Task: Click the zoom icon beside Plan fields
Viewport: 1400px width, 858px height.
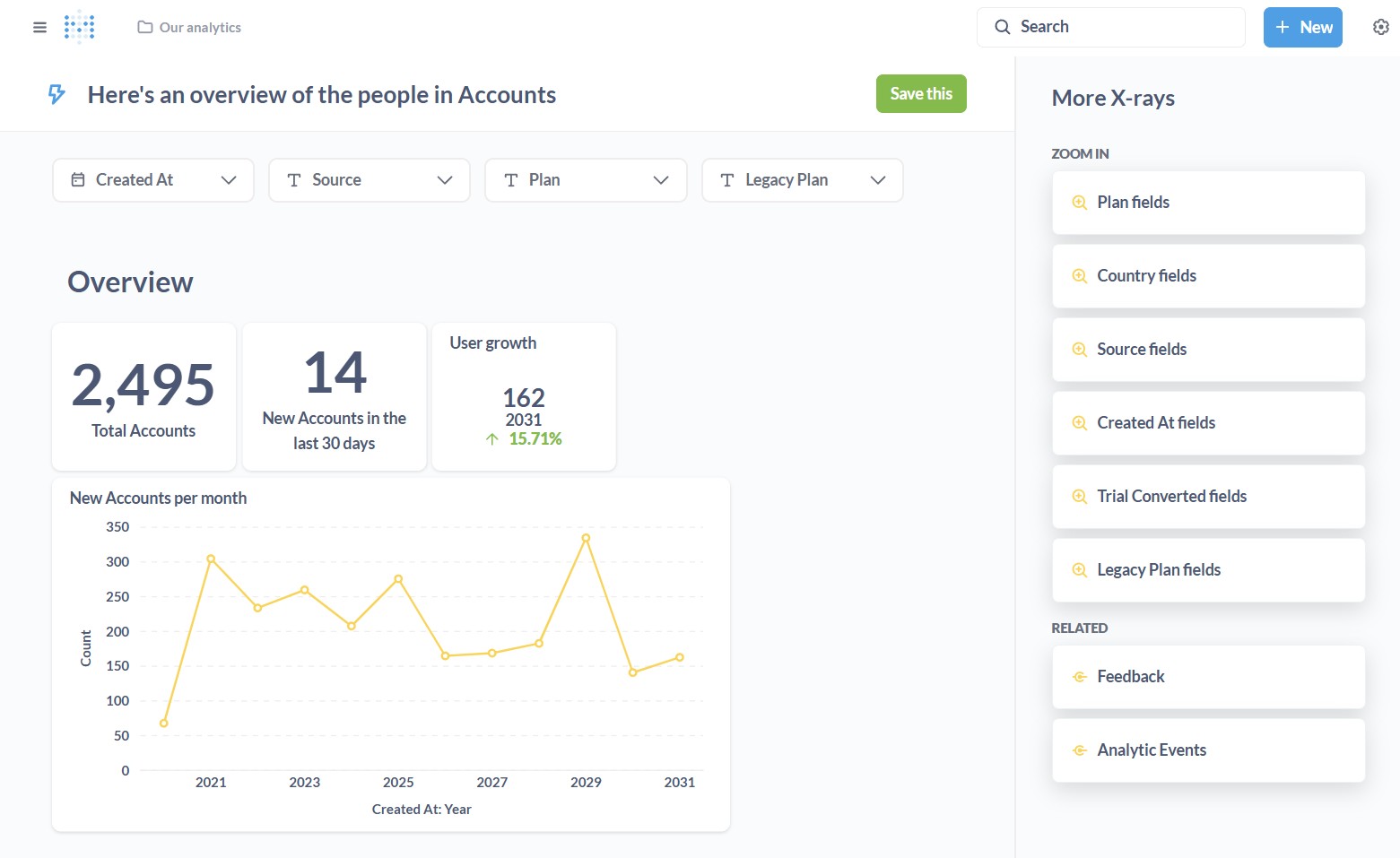Action: [1079, 203]
